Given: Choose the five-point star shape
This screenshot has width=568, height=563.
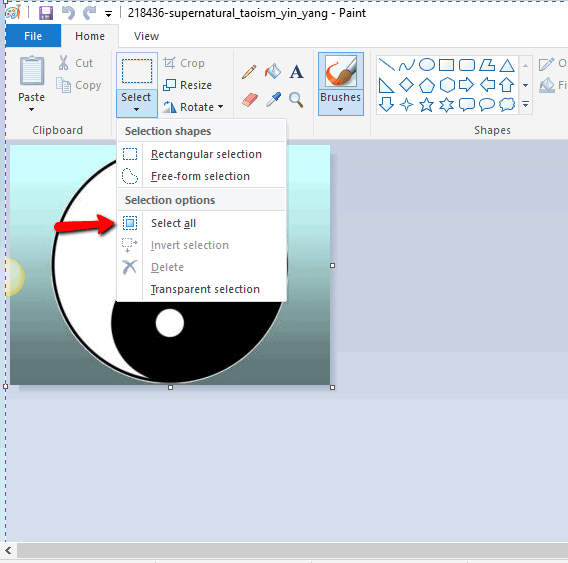Looking at the screenshot, I should tap(426, 105).
